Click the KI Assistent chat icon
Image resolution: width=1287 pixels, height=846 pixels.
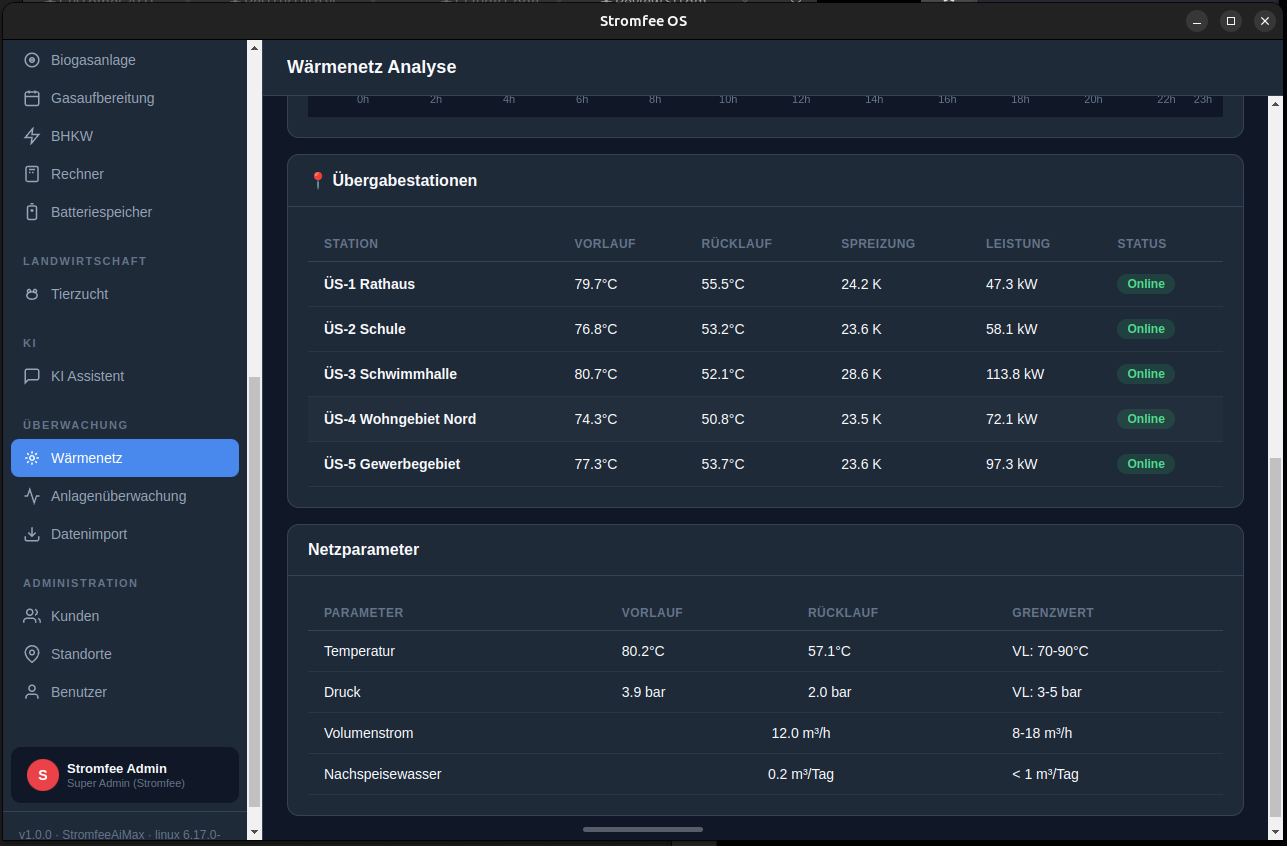32,376
